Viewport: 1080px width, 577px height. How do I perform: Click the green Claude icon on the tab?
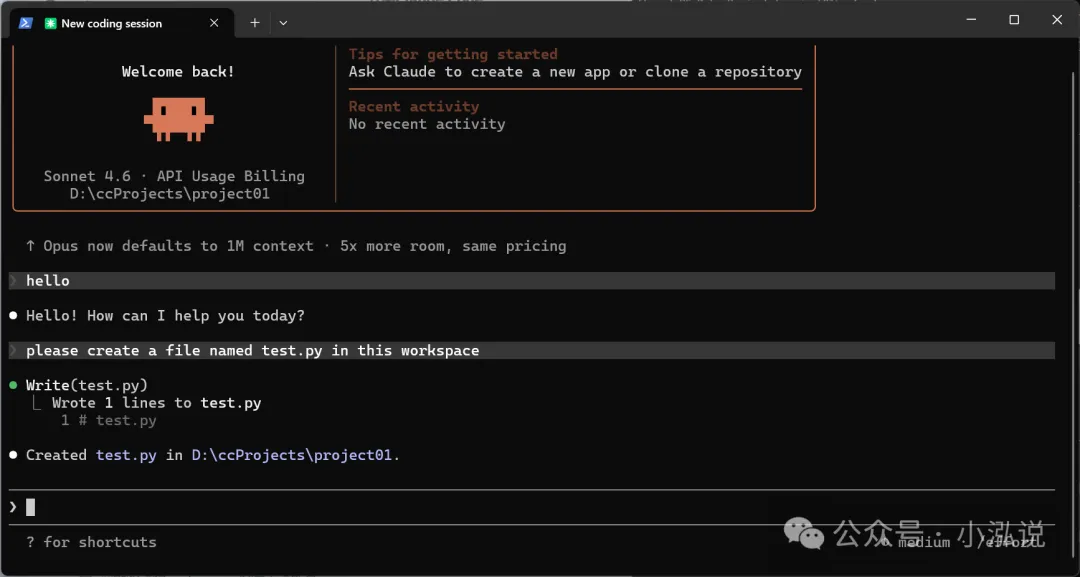point(51,23)
